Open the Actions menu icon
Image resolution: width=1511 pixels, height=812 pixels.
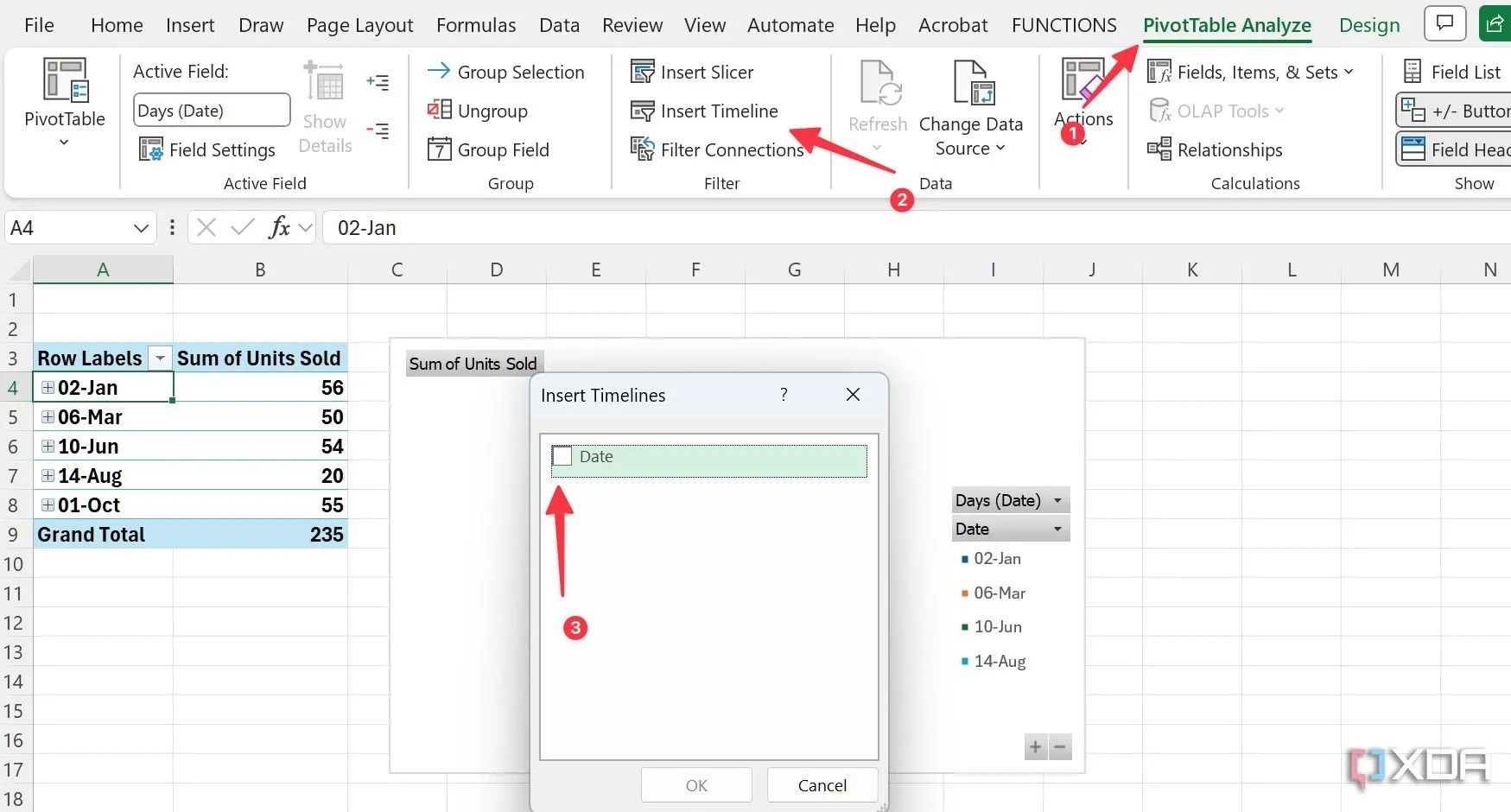point(1082,79)
